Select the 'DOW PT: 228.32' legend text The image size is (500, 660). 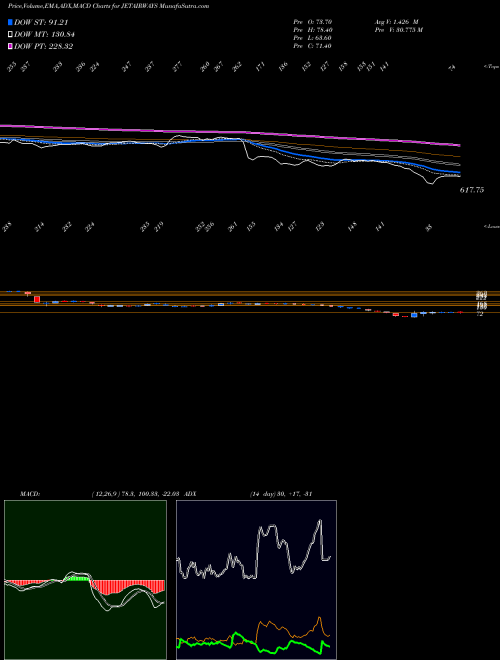pos(44,46)
